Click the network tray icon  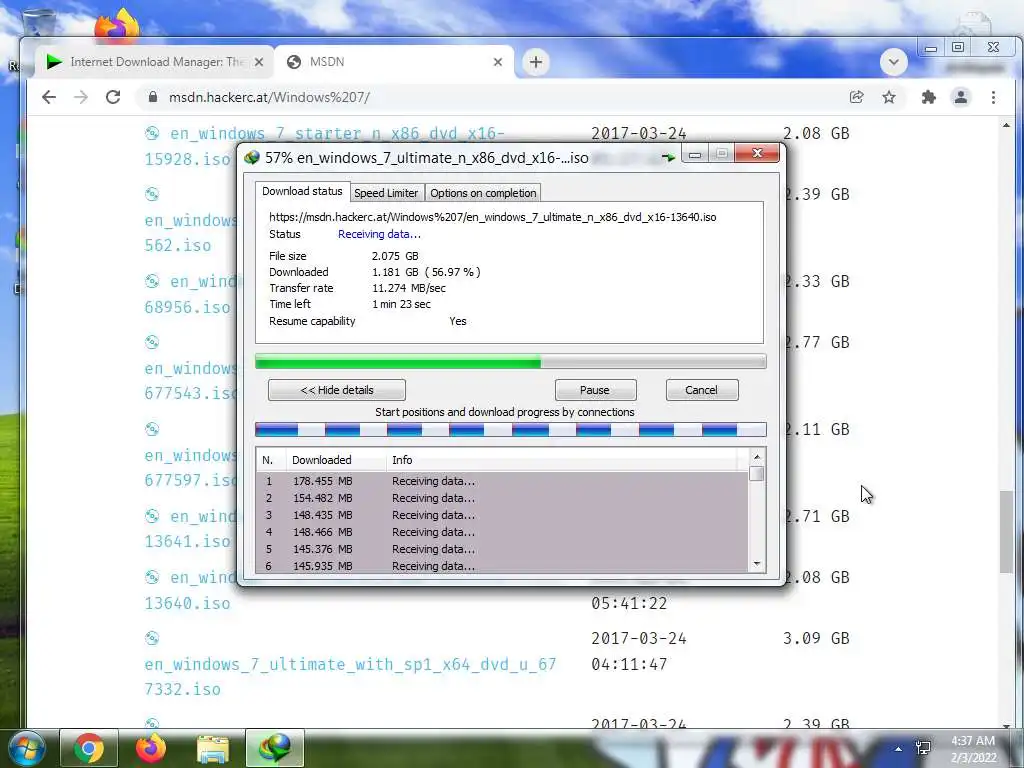pyautogui.click(x=923, y=748)
